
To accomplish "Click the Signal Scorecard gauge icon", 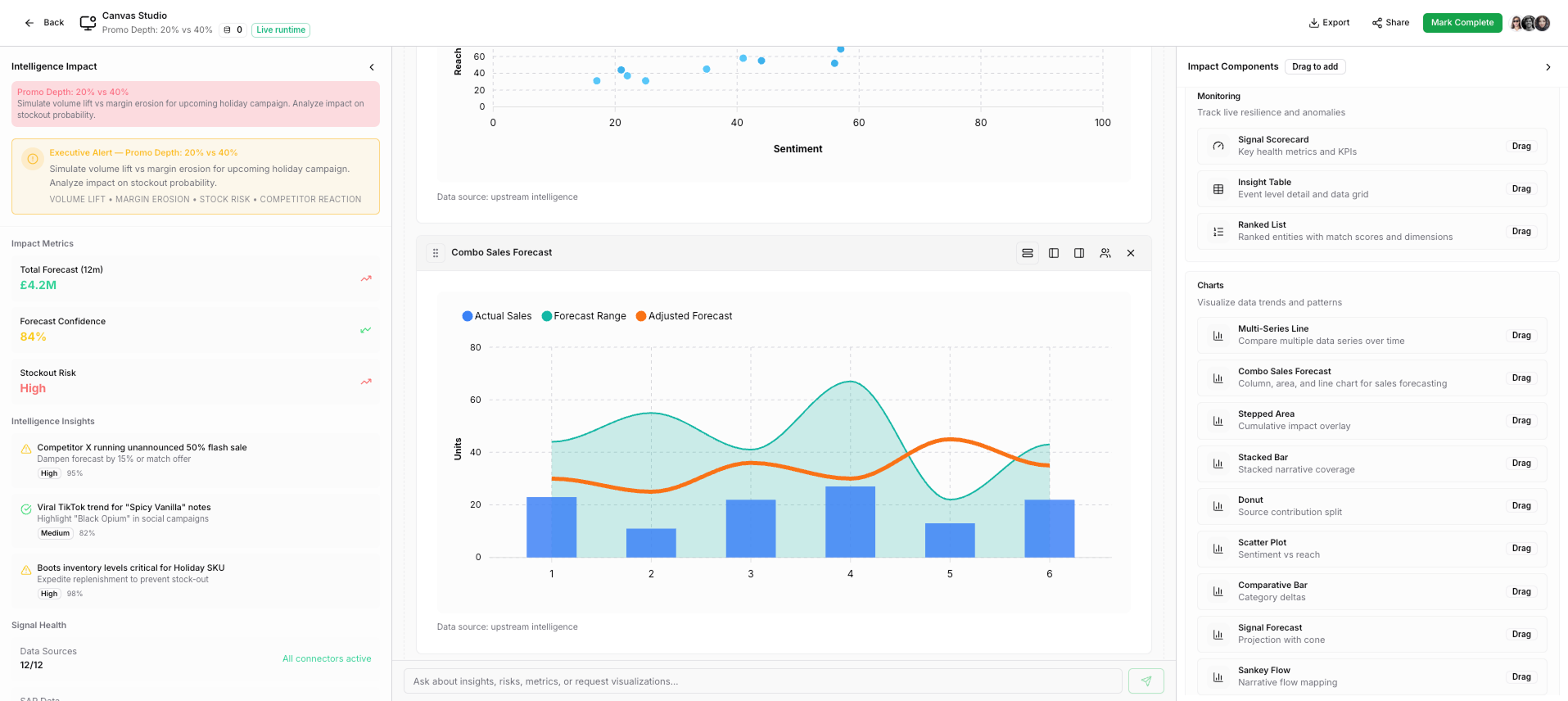I will coord(1218,146).
